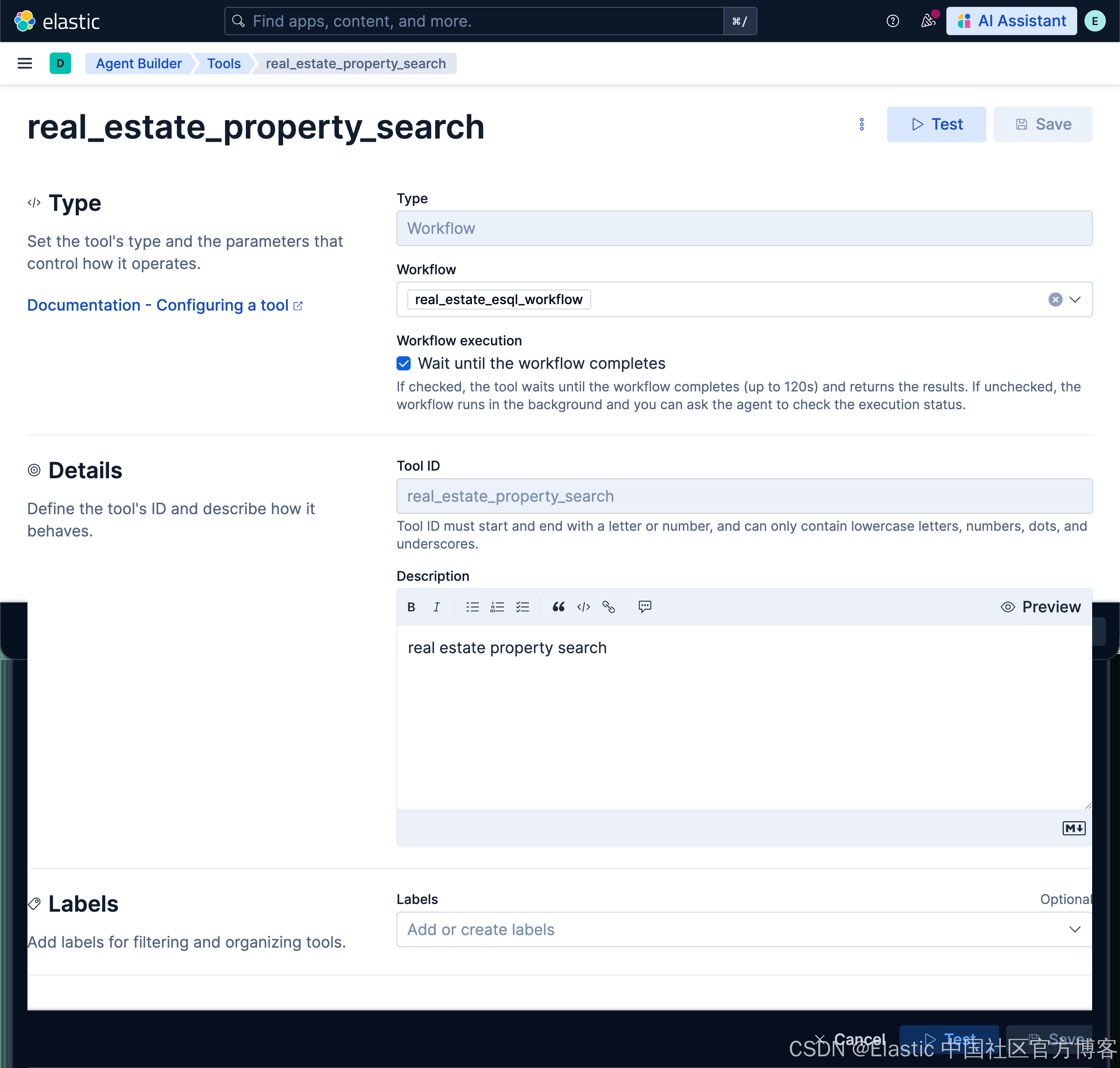Insert an unordered bullet list
1120x1068 pixels.
point(472,607)
